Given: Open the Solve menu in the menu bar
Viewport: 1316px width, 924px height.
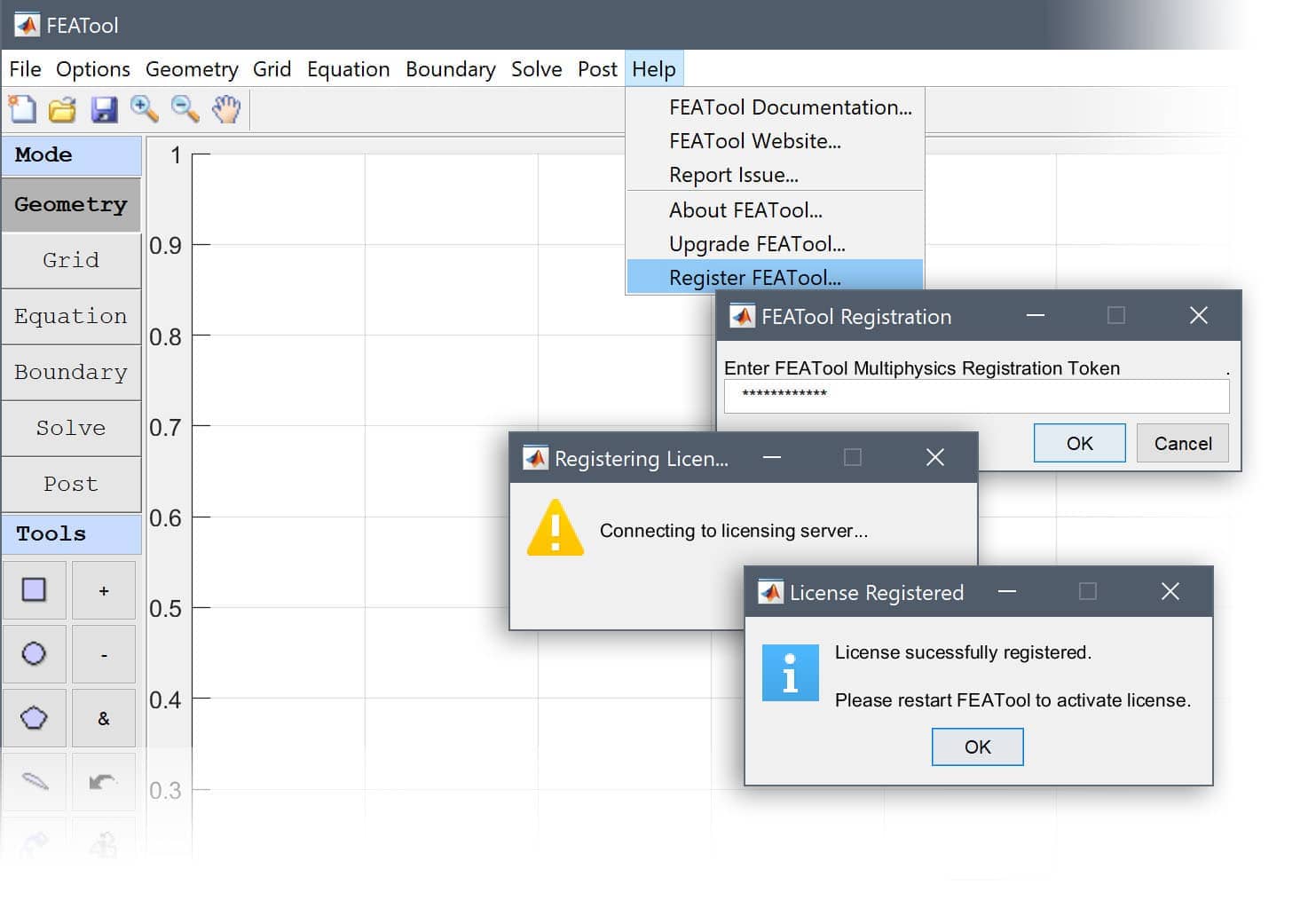Looking at the screenshot, I should pyautogui.click(x=536, y=69).
